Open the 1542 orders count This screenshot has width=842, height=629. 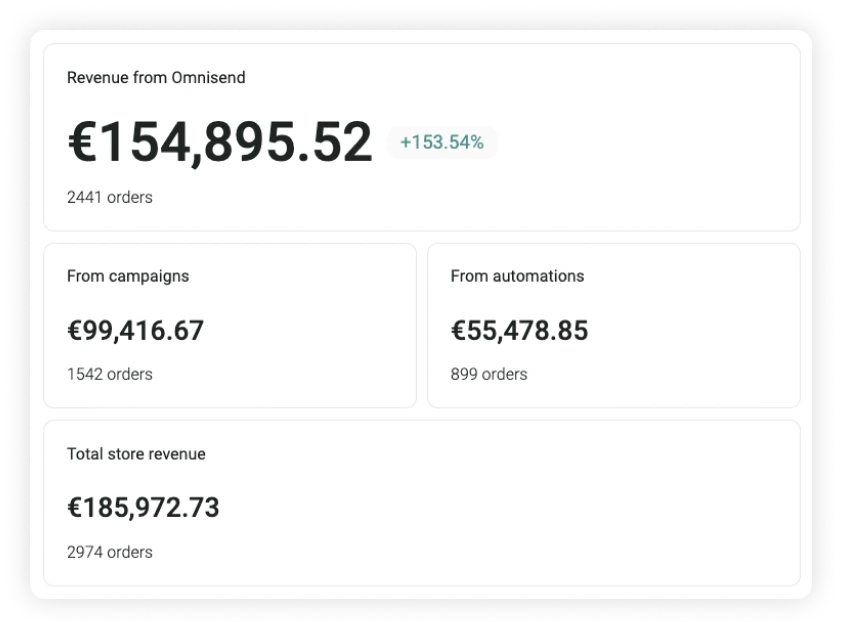[109, 374]
